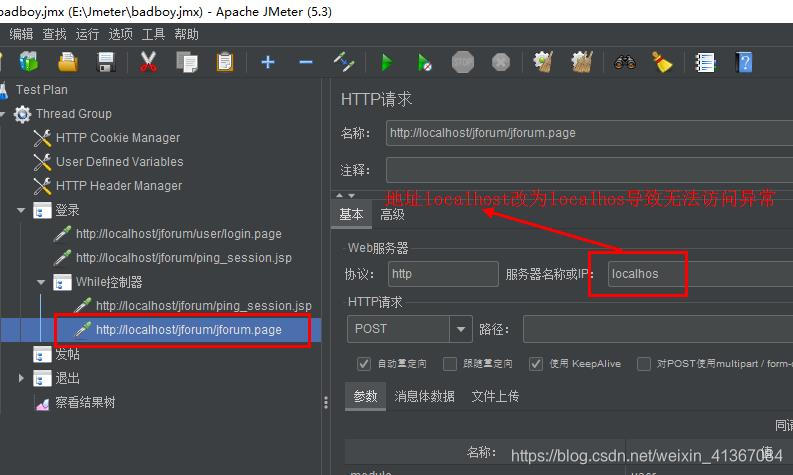Screen dimensions: 793x475
Task: Toggle 使用 KeepAlive checkbox
Action: point(536,364)
